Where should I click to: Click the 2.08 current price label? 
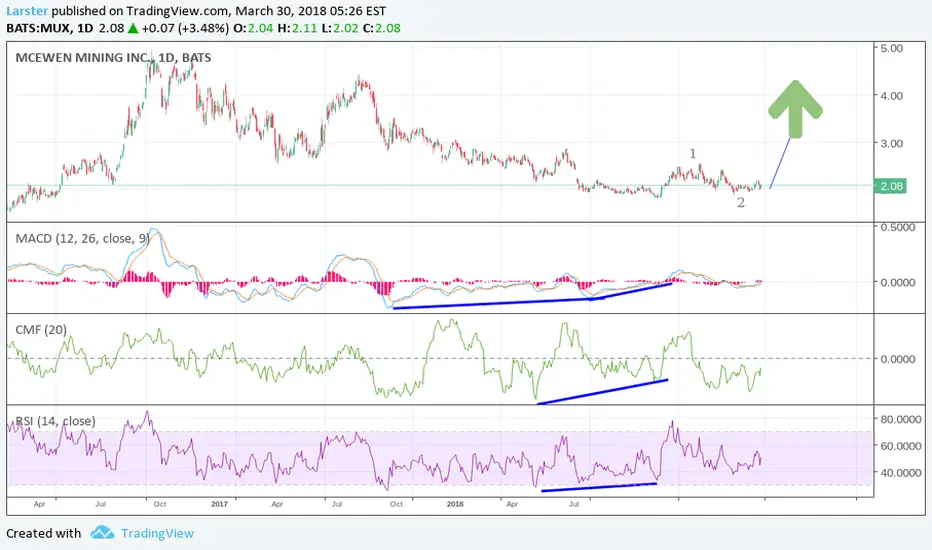click(x=891, y=186)
